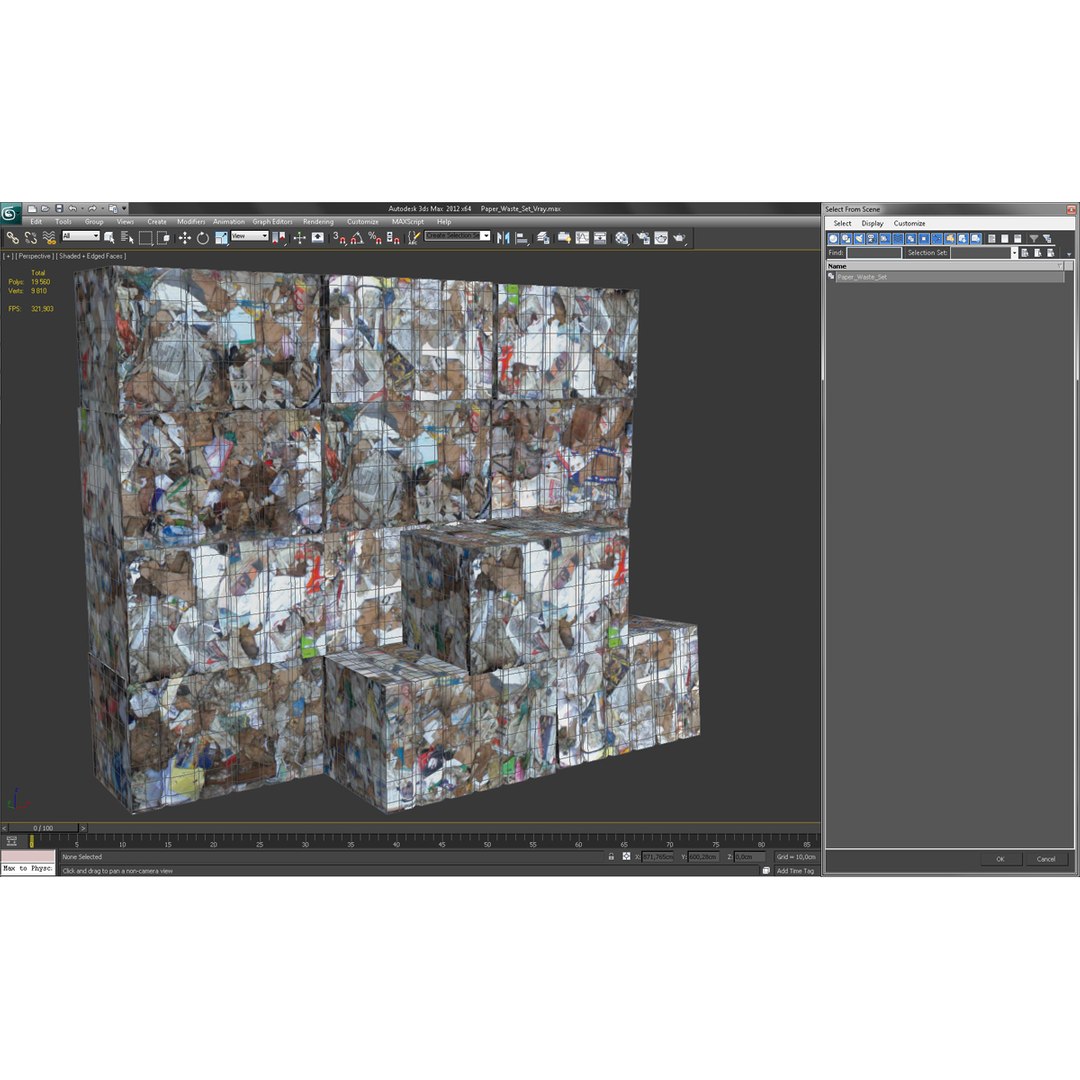Image resolution: width=1080 pixels, height=1080 pixels.
Task: Click the Redo arrow icon
Action: click(92, 209)
